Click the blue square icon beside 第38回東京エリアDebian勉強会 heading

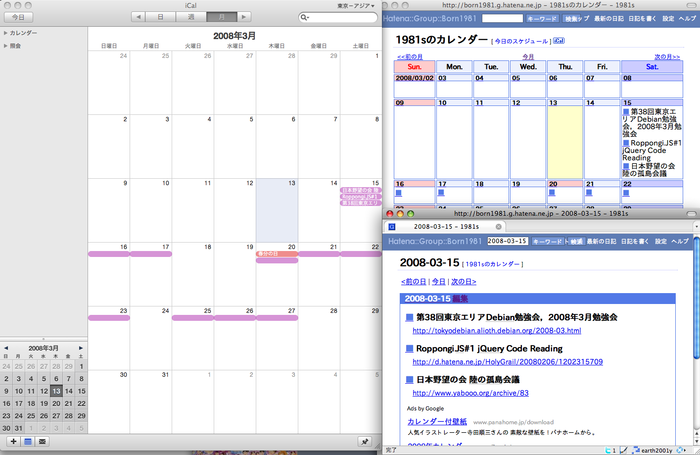(409, 317)
